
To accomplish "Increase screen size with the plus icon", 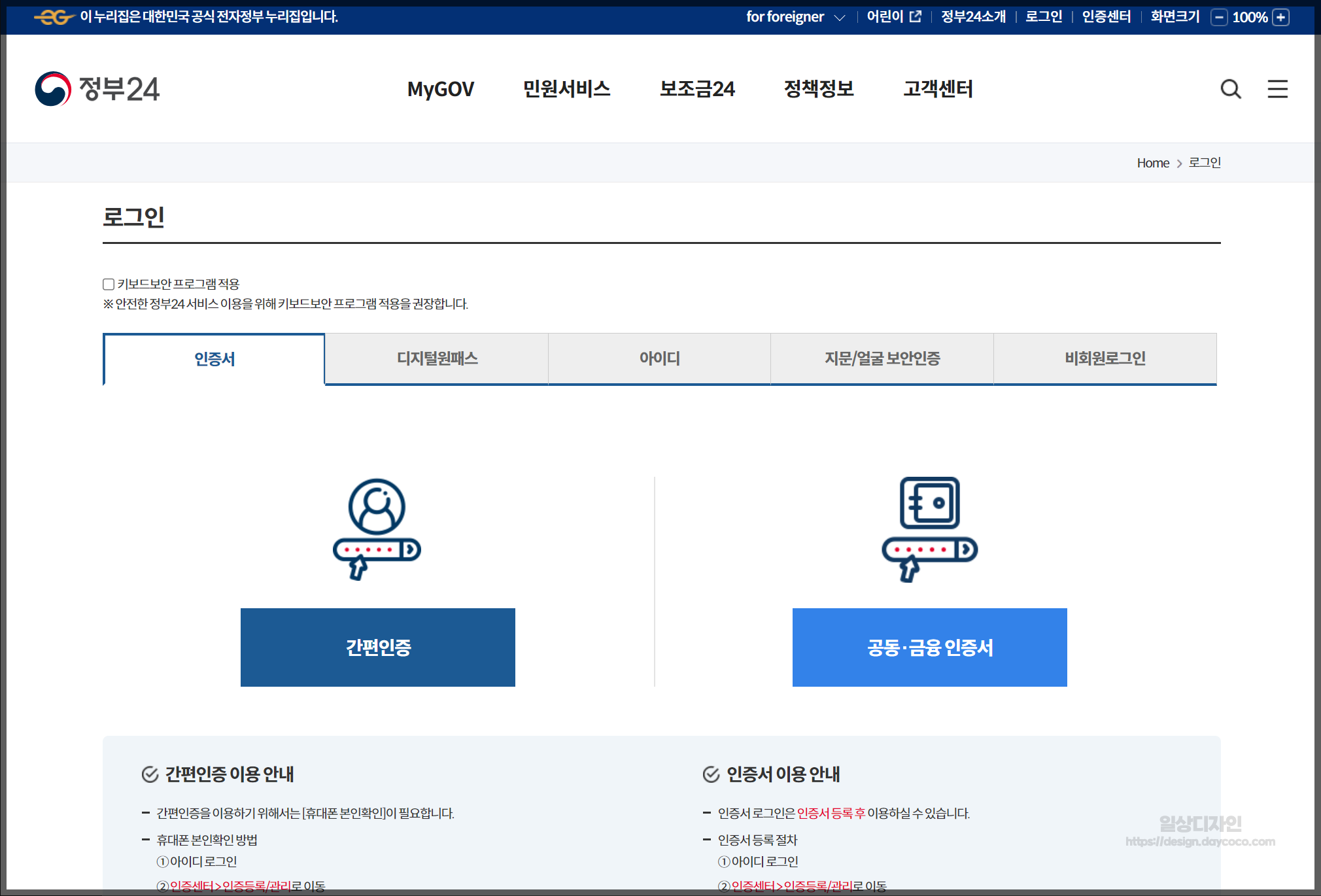I will coord(1280,18).
